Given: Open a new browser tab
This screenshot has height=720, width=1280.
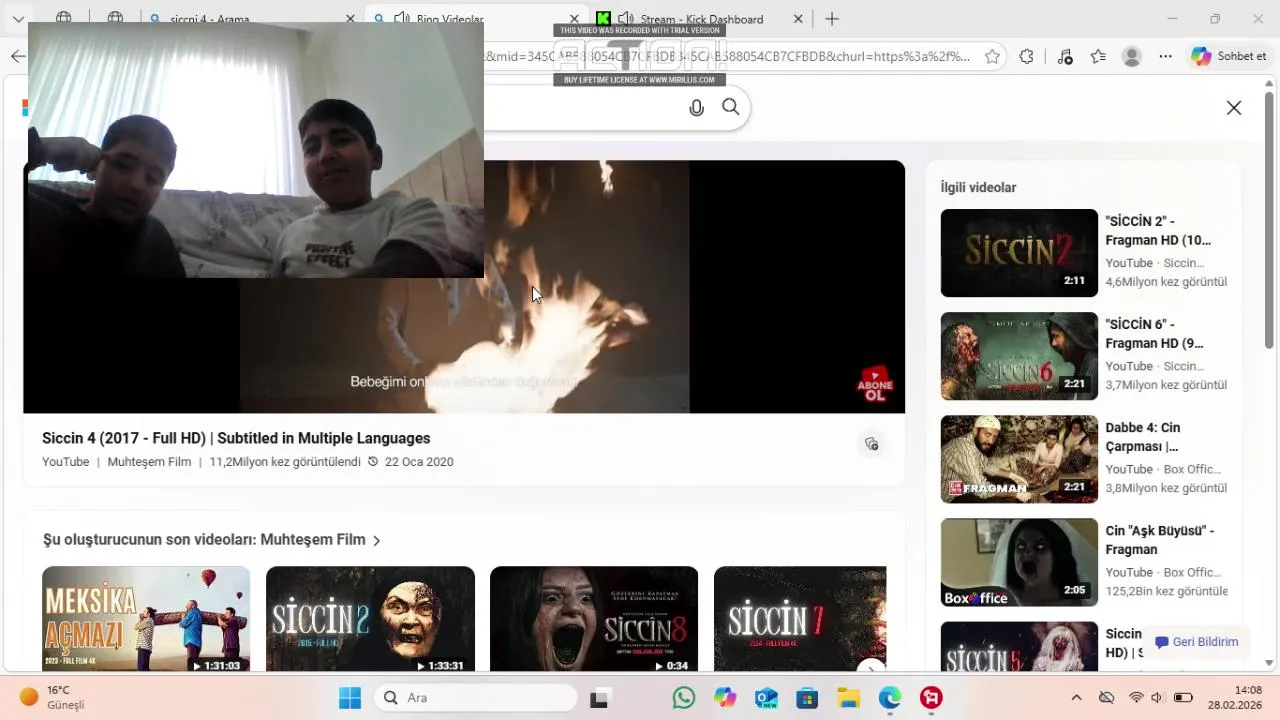Looking at the screenshot, I should coord(832,19).
